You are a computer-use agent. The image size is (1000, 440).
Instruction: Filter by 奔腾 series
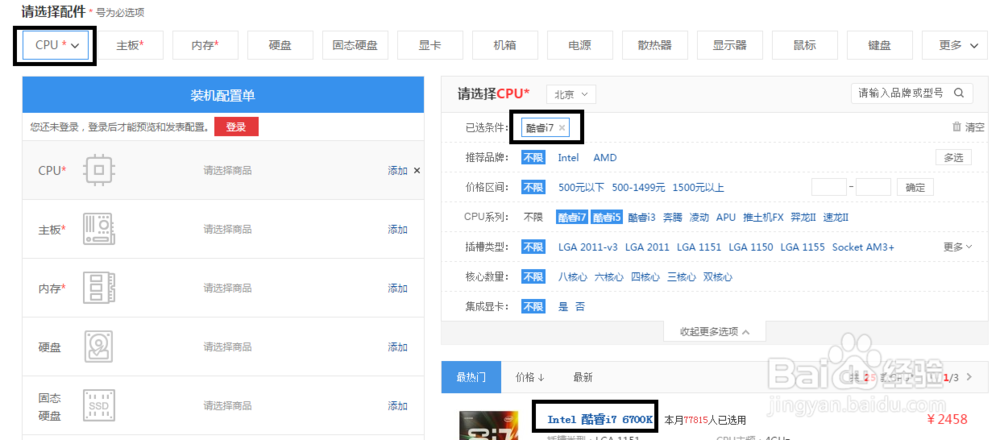(672, 217)
